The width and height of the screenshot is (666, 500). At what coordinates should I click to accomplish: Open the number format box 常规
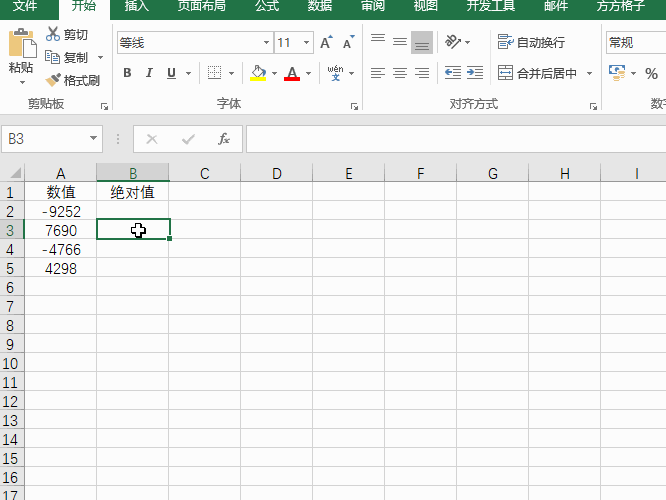coord(635,42)
